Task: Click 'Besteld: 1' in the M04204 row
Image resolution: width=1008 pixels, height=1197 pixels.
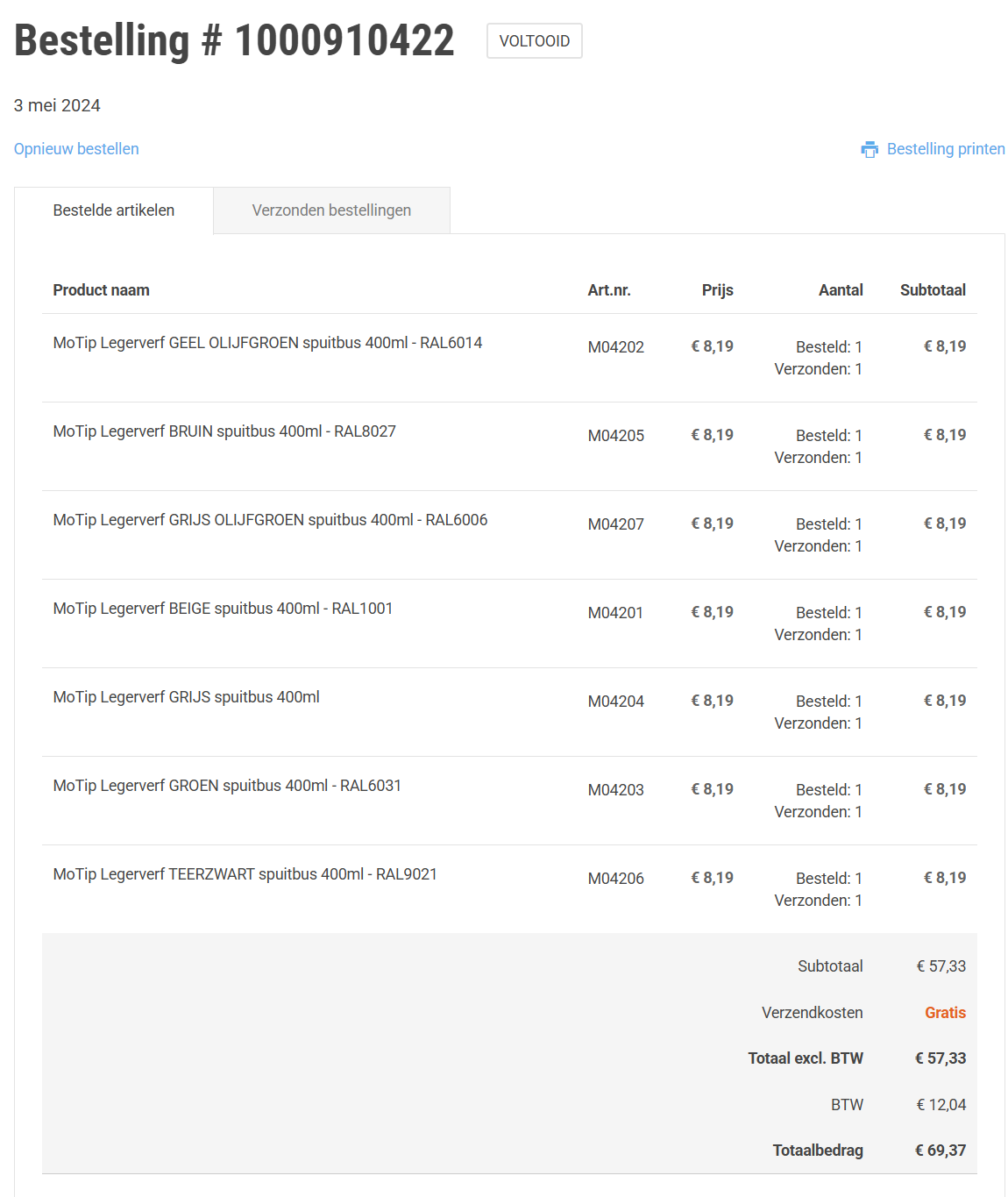Action: coord(829,702)
